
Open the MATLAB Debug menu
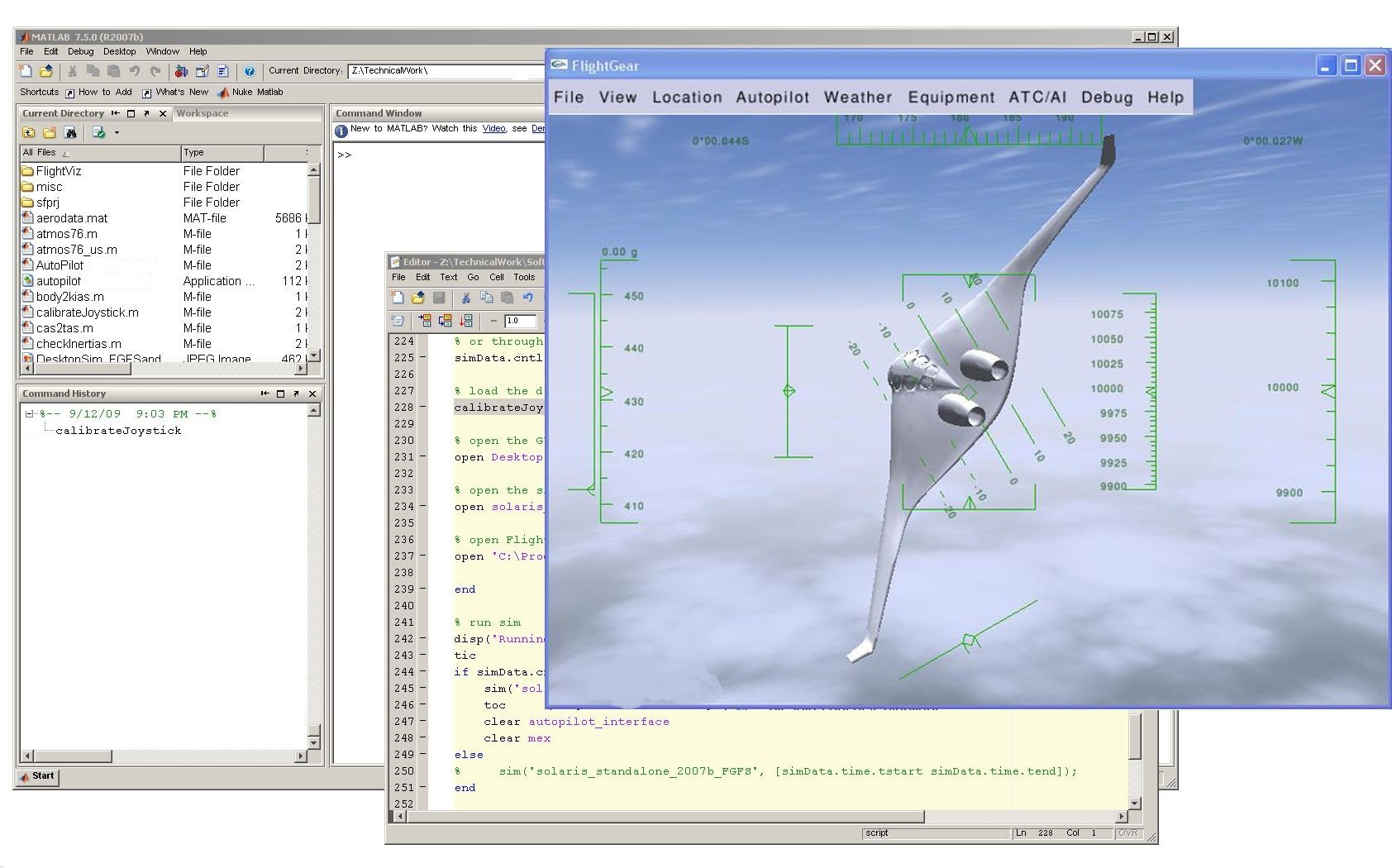point(81,51)
